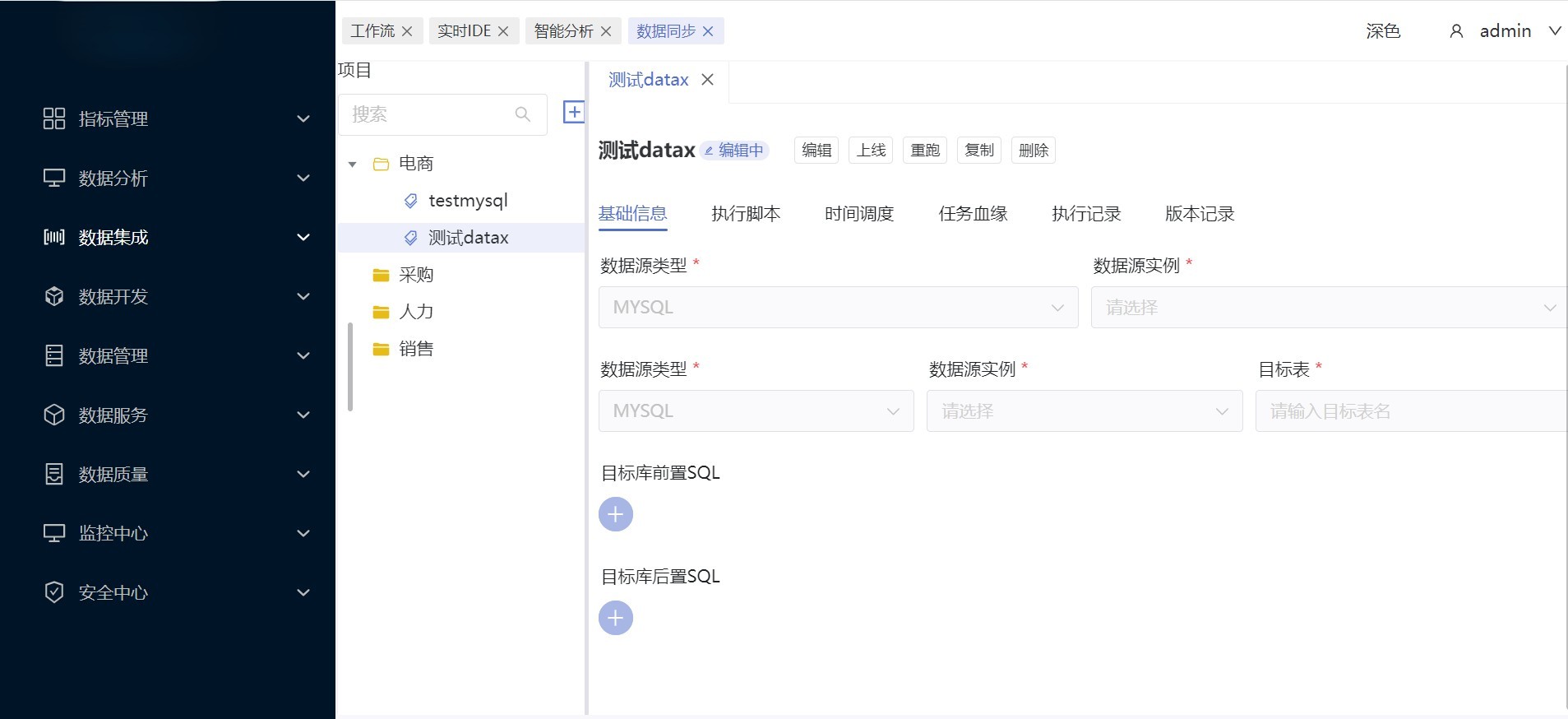Click the 重跑 button
This screenshot has height=719, width=1568.
pos(925,151)
